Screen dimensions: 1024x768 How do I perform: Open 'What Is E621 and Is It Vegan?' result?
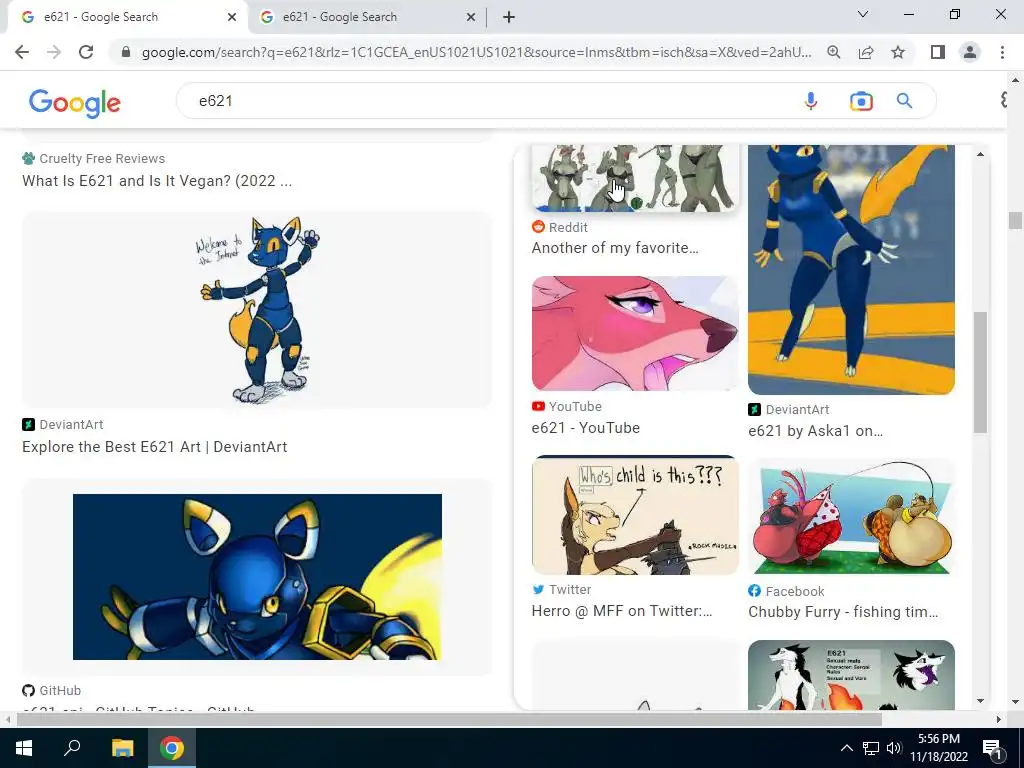pos(157,181)
